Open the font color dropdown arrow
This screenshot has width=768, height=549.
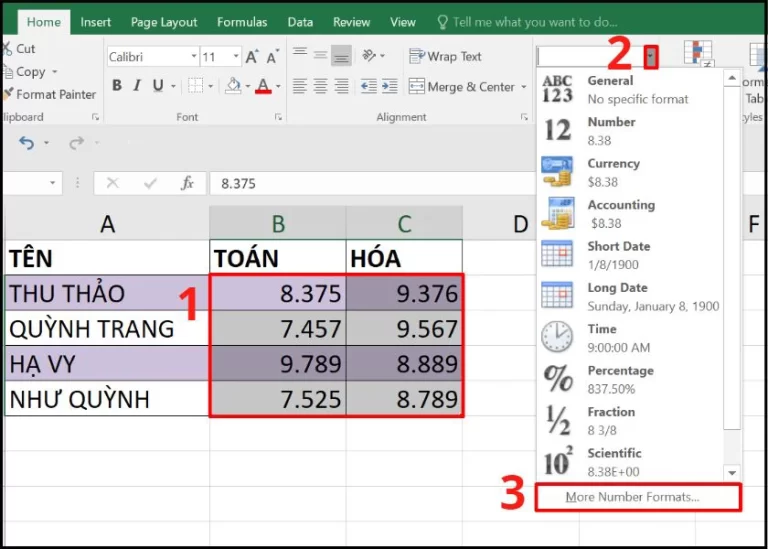pos(278,87)
